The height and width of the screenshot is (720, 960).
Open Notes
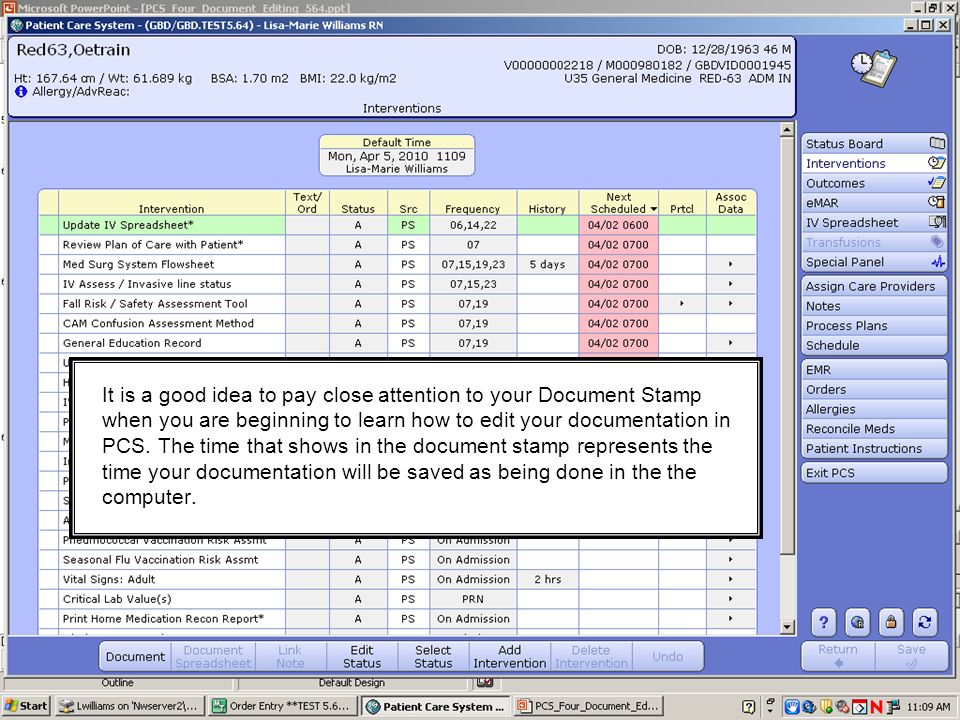pos(874,306)
